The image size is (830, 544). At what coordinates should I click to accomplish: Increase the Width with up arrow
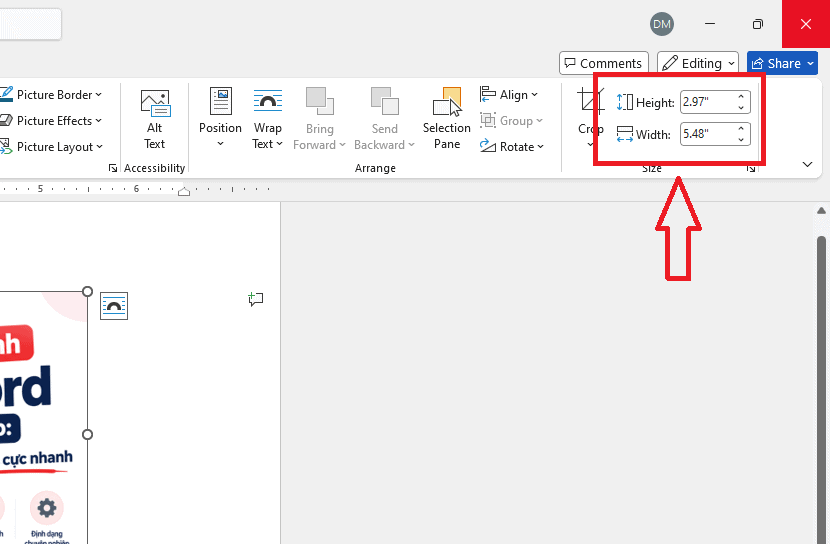pos(741,129)
